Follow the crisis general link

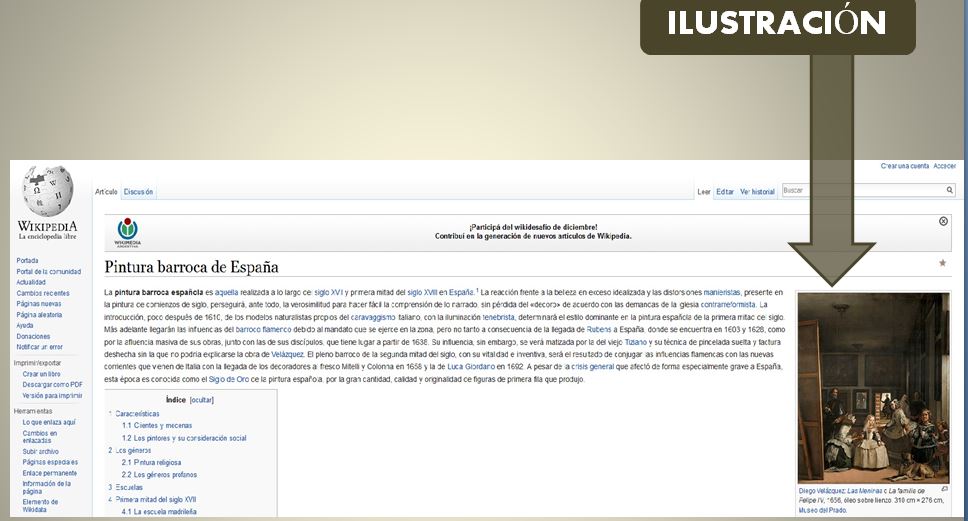593,367
